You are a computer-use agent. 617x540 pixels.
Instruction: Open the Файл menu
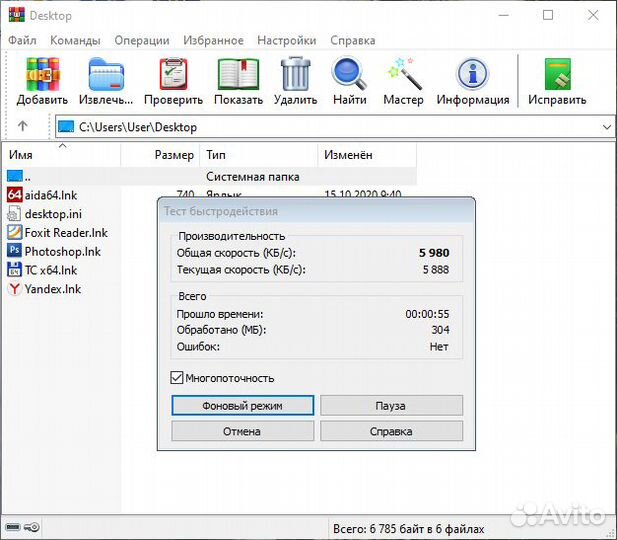point(22,41)
